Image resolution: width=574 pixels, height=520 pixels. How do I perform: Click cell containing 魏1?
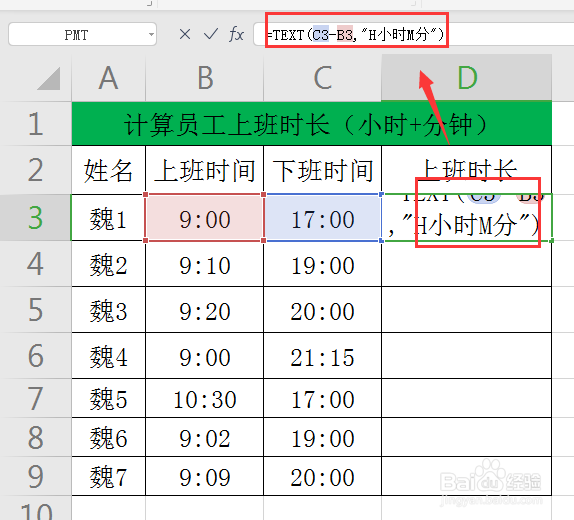pyautogui.click(x=108, y=218)
